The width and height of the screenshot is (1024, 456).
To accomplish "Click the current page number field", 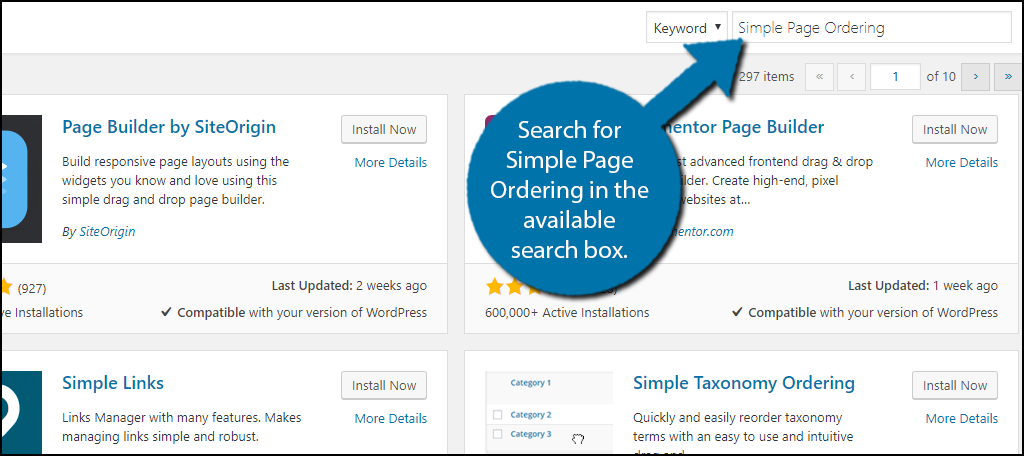I will coord(895,76).
